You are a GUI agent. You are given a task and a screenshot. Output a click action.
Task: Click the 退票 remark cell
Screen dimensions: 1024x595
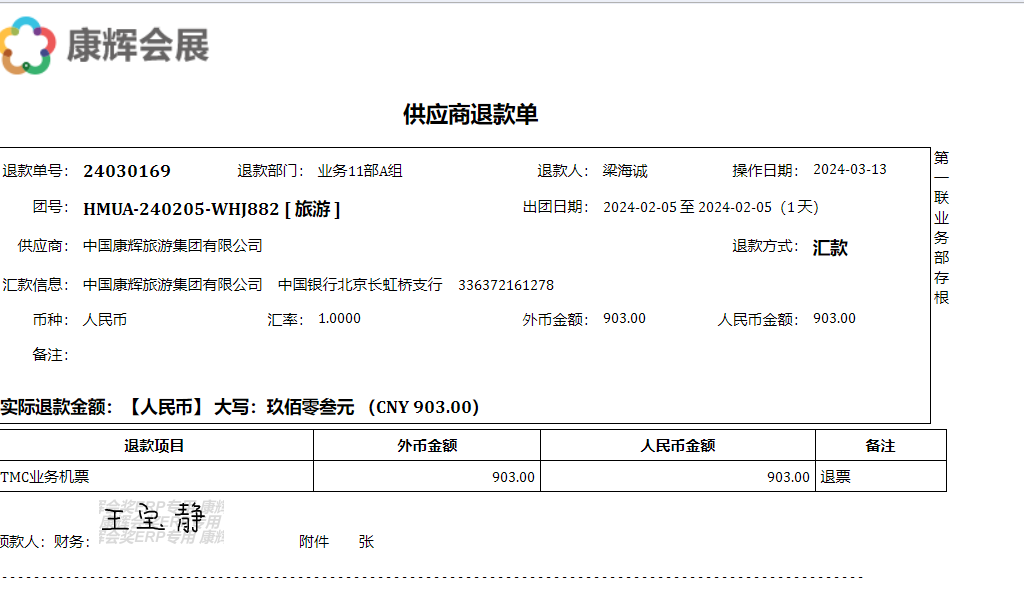coord(835,477)
